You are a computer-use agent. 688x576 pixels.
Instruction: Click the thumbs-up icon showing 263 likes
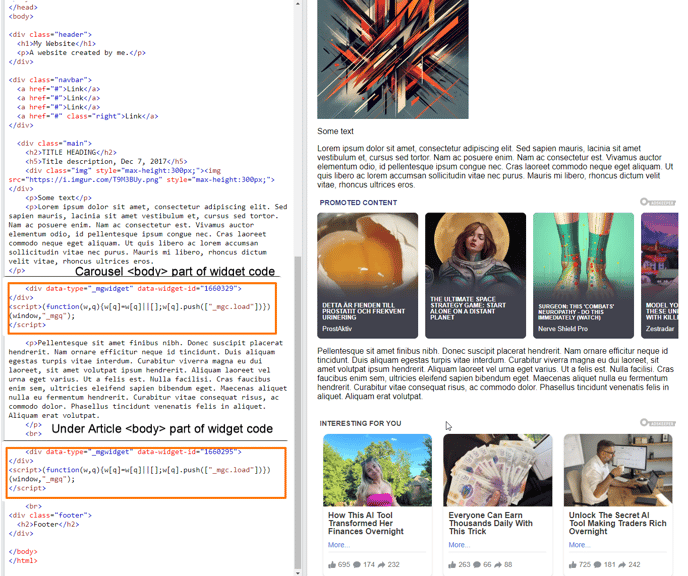[x=452, y=565]
